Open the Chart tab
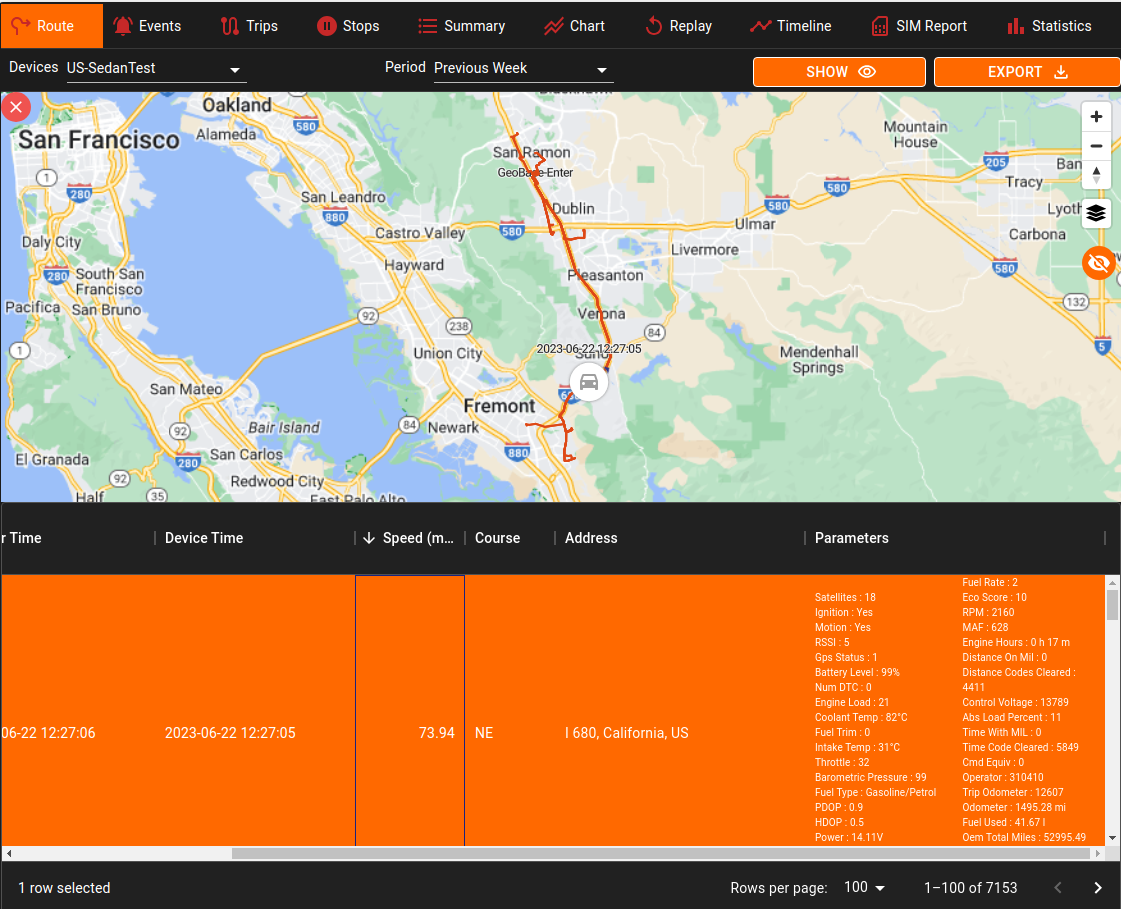Viewport: 1121px width, 909px height. point(574,26)
